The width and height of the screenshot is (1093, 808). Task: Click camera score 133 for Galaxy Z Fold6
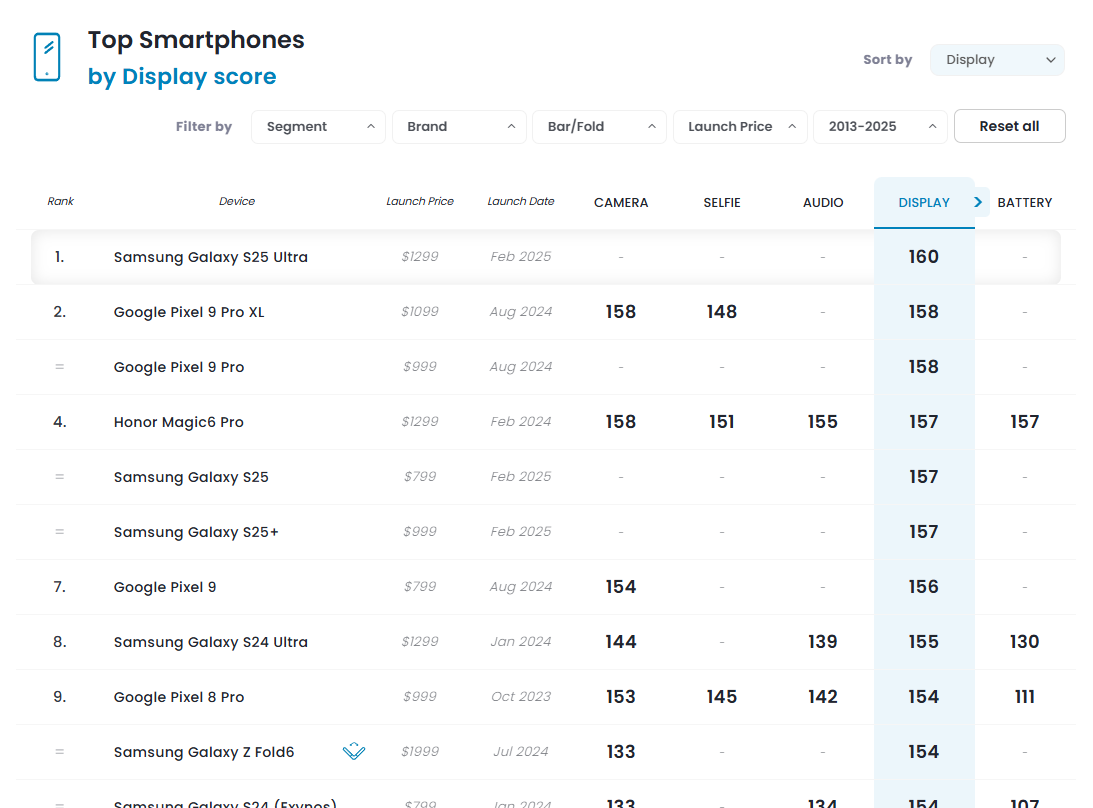tap(621, 752)
